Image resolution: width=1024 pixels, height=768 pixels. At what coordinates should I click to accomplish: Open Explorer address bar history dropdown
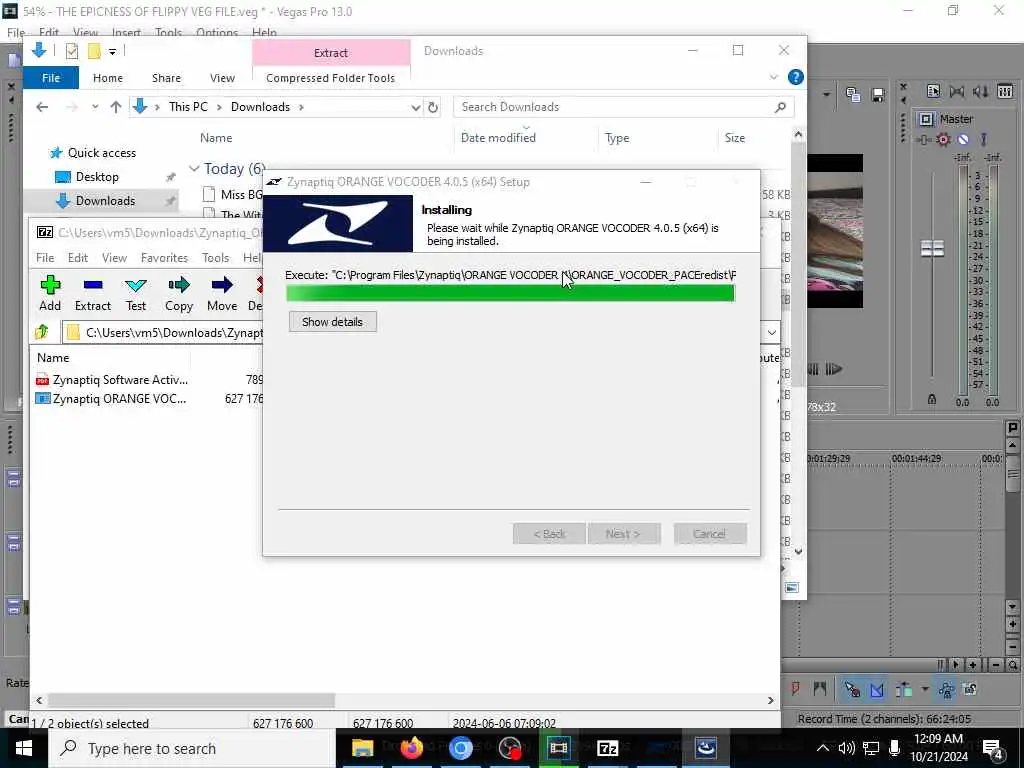415,107
